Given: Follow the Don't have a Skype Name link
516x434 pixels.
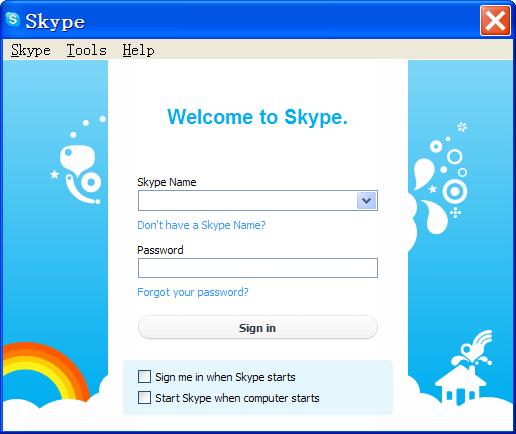Looking at the screenshot, I should [201, 225].
